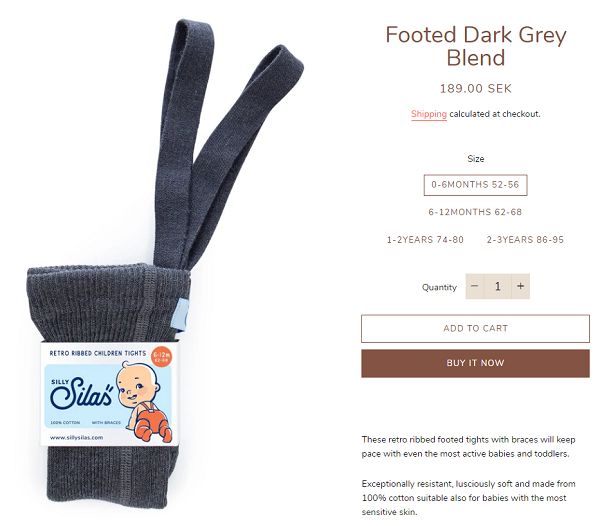Select size 0-6MONTHS 52-56
Viewport: 600px width, 526px height.
[475, 185]
